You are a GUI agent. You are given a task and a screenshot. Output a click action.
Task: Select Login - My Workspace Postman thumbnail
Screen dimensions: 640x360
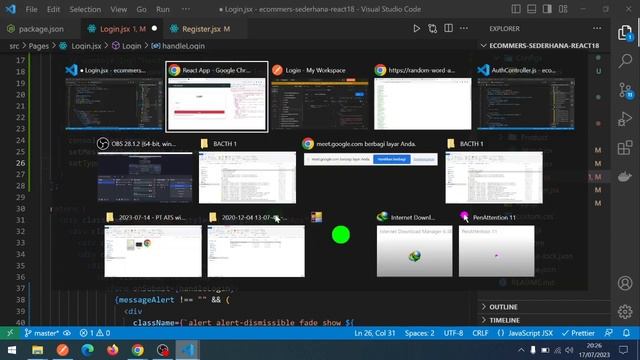point(320,97)
